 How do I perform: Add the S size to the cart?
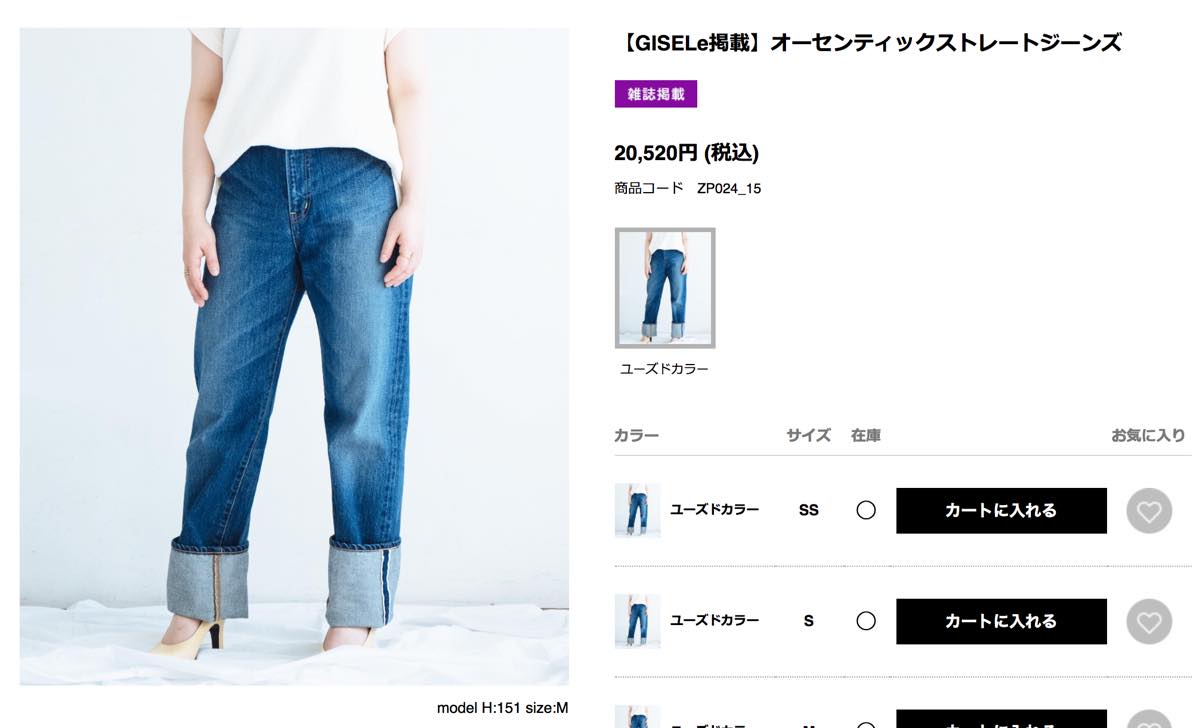click(x=1001, y=621)
